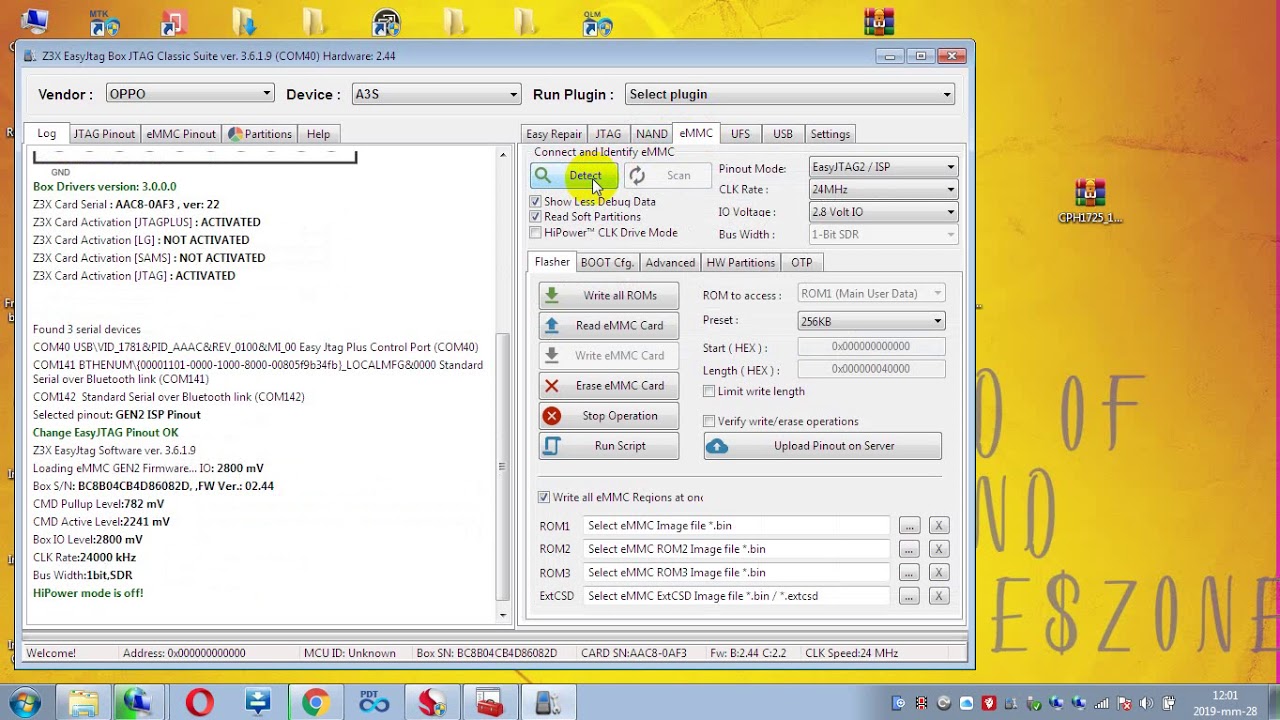This screenshot has height=720, width=1280.
Task: Switch to the Advanced tab
Action: click(x=670, y=263)
